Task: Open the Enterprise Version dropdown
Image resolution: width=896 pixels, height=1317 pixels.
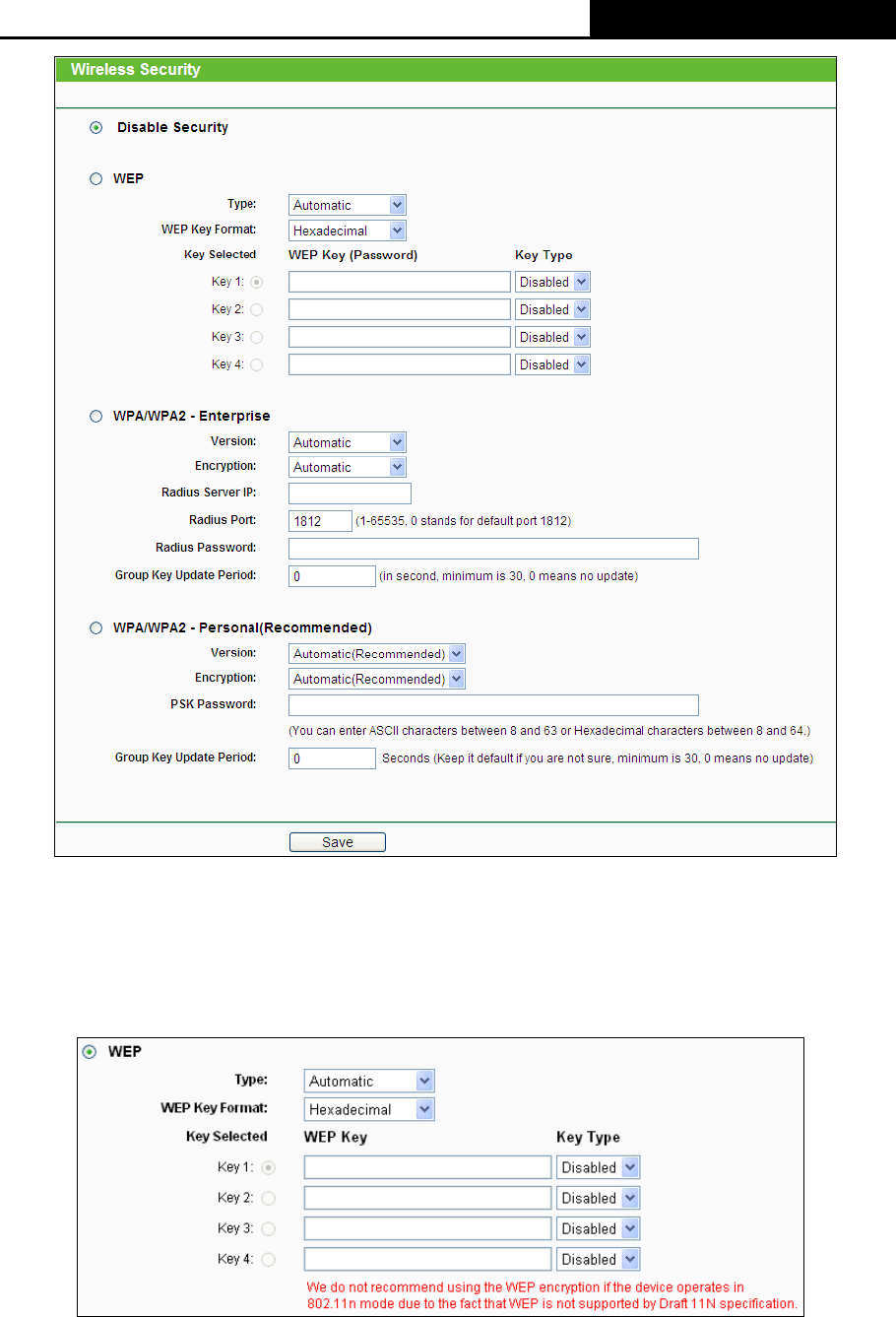Action: 348,442
